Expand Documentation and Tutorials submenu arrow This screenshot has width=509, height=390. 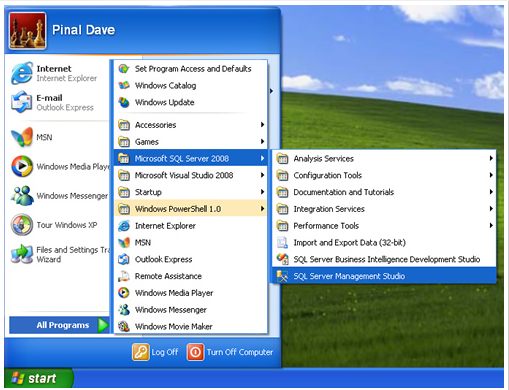pyautogui.click(x=491, y=192)
